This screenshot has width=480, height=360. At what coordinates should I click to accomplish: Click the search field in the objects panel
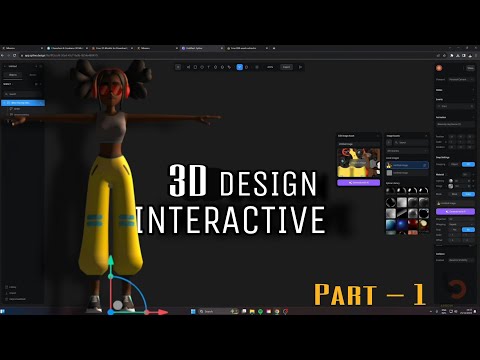[23, 94]
